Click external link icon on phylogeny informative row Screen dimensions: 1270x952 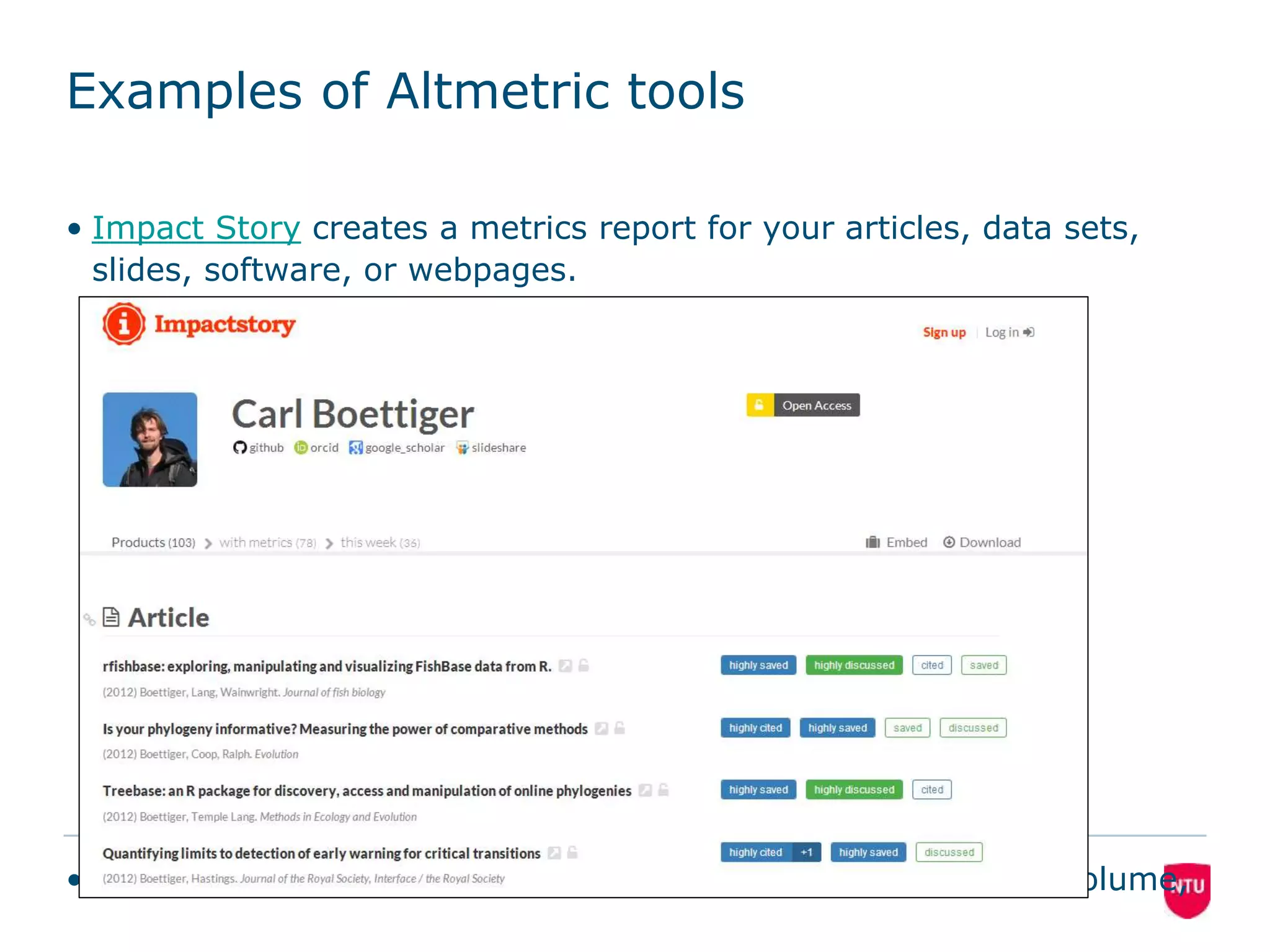(601, 728)
